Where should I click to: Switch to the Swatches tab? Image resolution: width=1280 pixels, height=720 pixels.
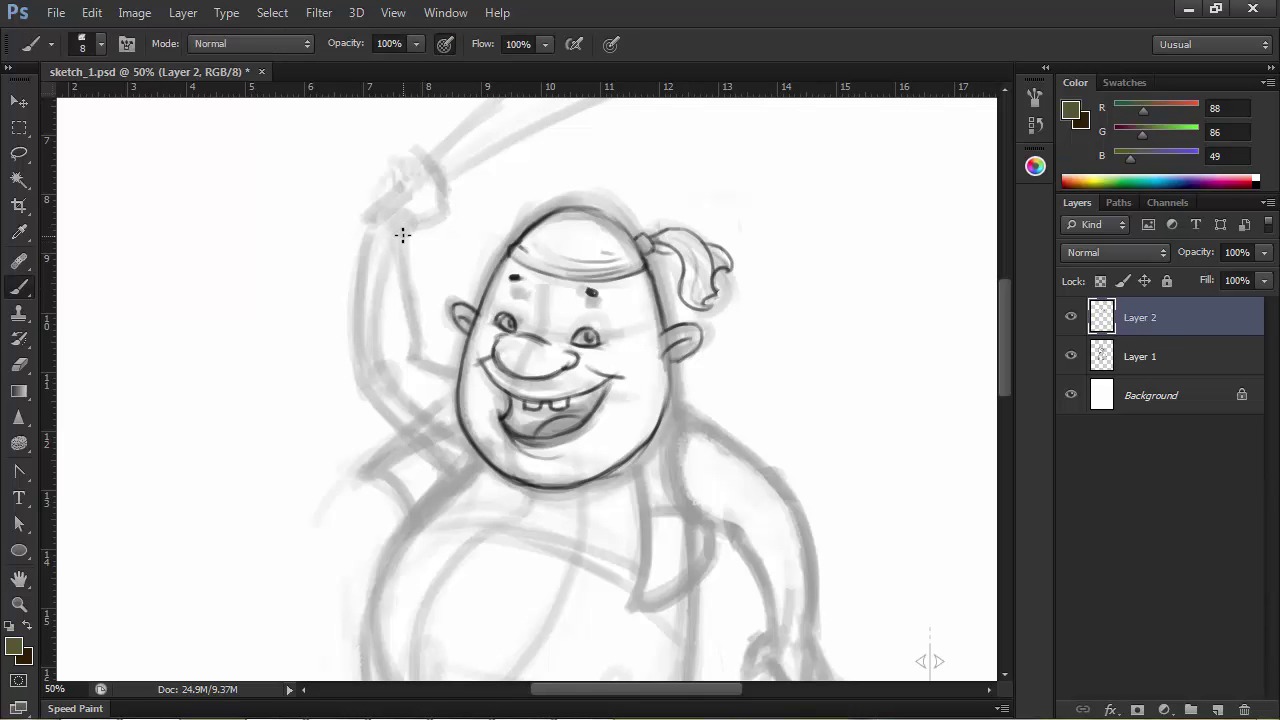(1124, 82)
